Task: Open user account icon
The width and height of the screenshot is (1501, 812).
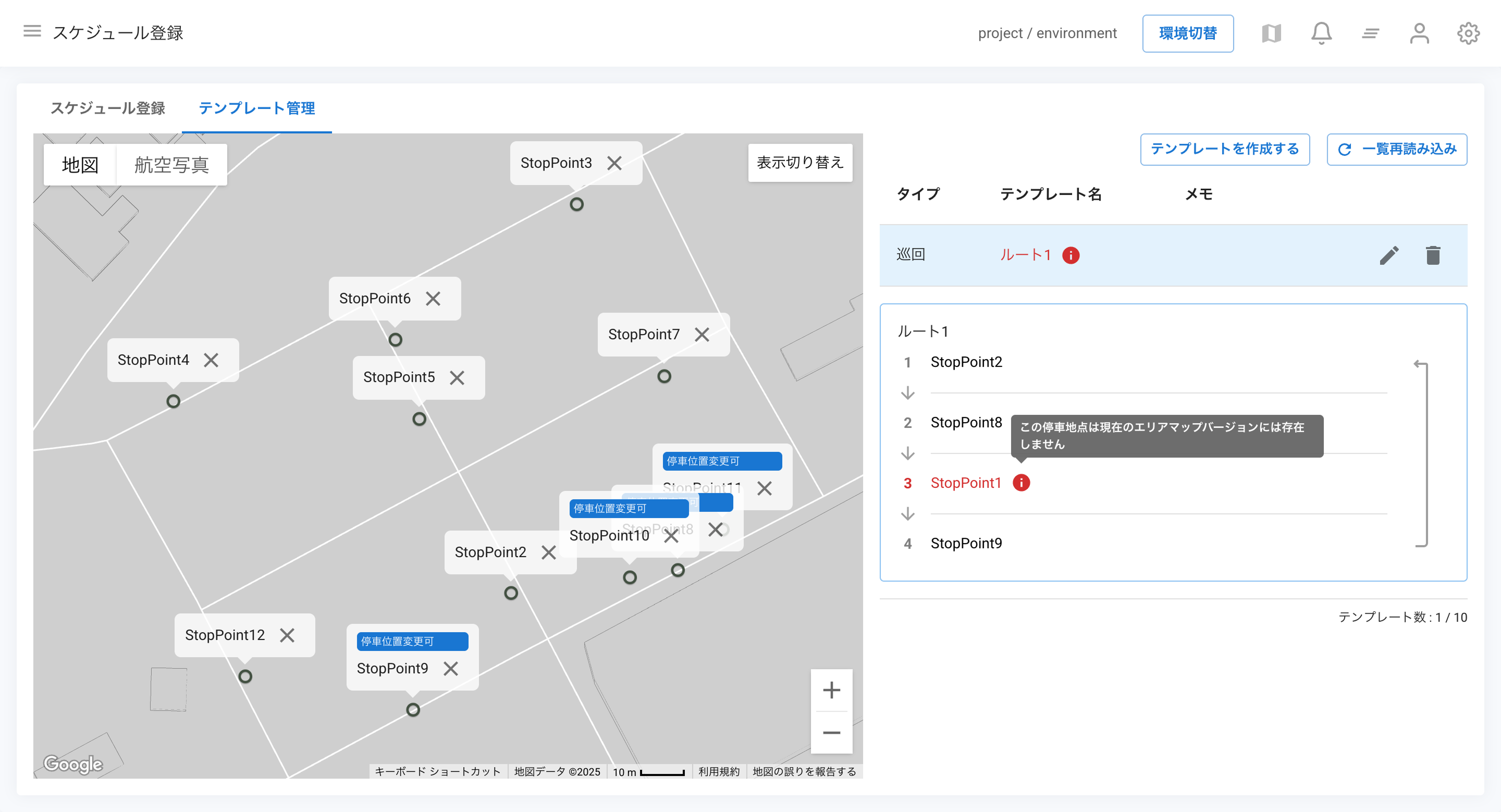Action: pyautogui.click(x=1419, y=33)
